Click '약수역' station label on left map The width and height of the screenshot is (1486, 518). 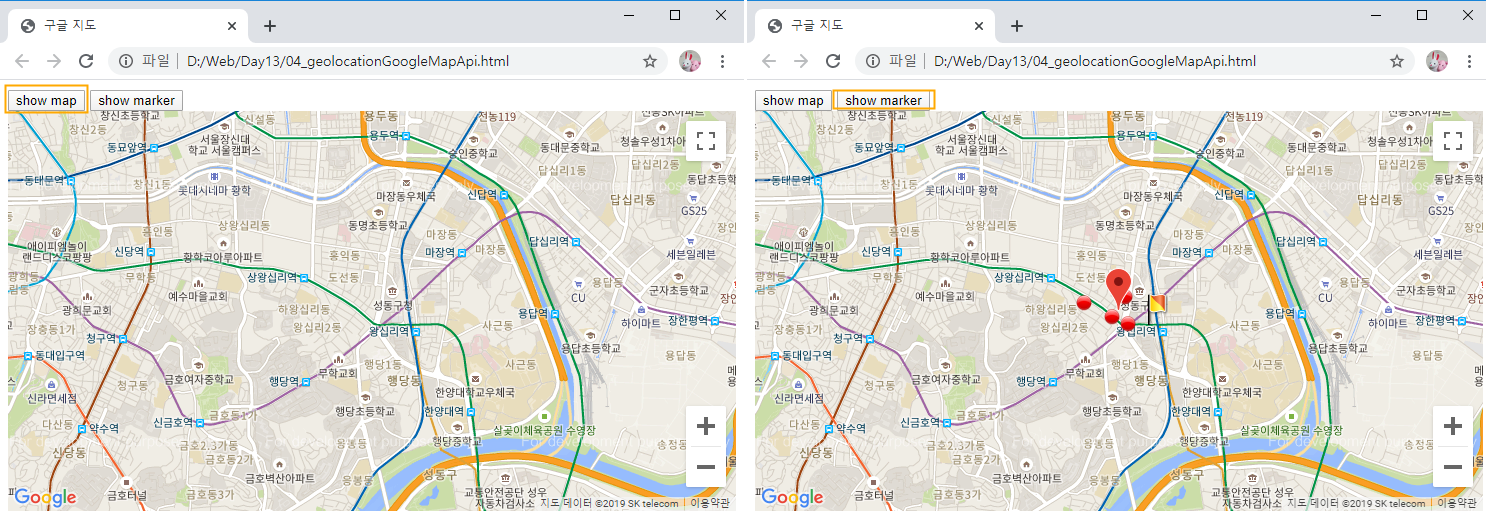(105, 427)
